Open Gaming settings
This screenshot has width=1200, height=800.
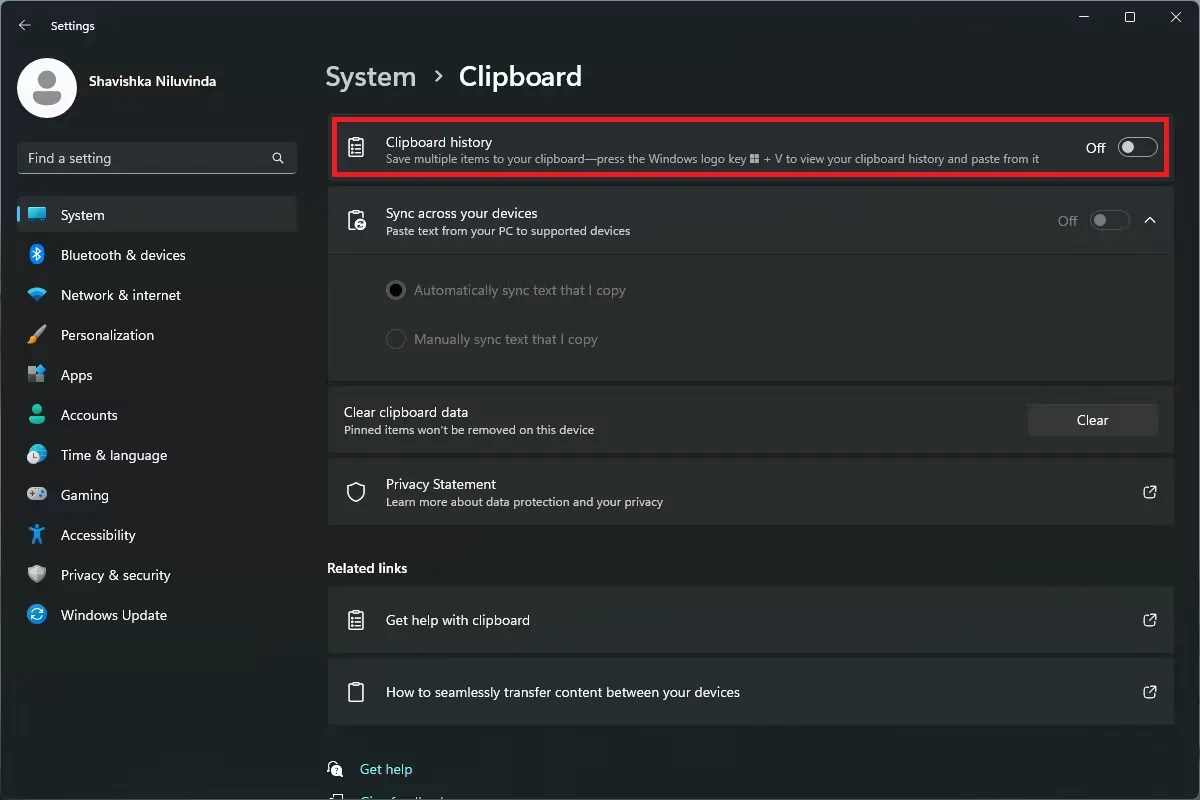pyautogui.click(x=157, y=495)
